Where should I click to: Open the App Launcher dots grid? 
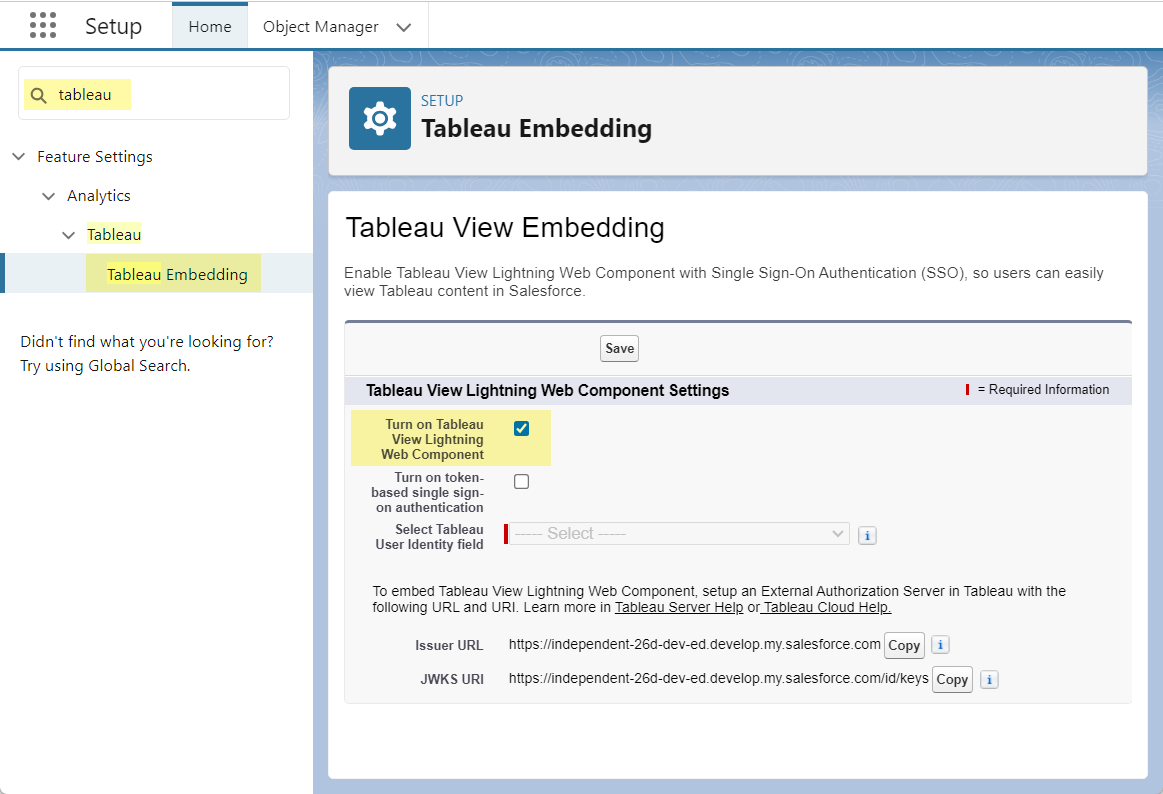43,26
